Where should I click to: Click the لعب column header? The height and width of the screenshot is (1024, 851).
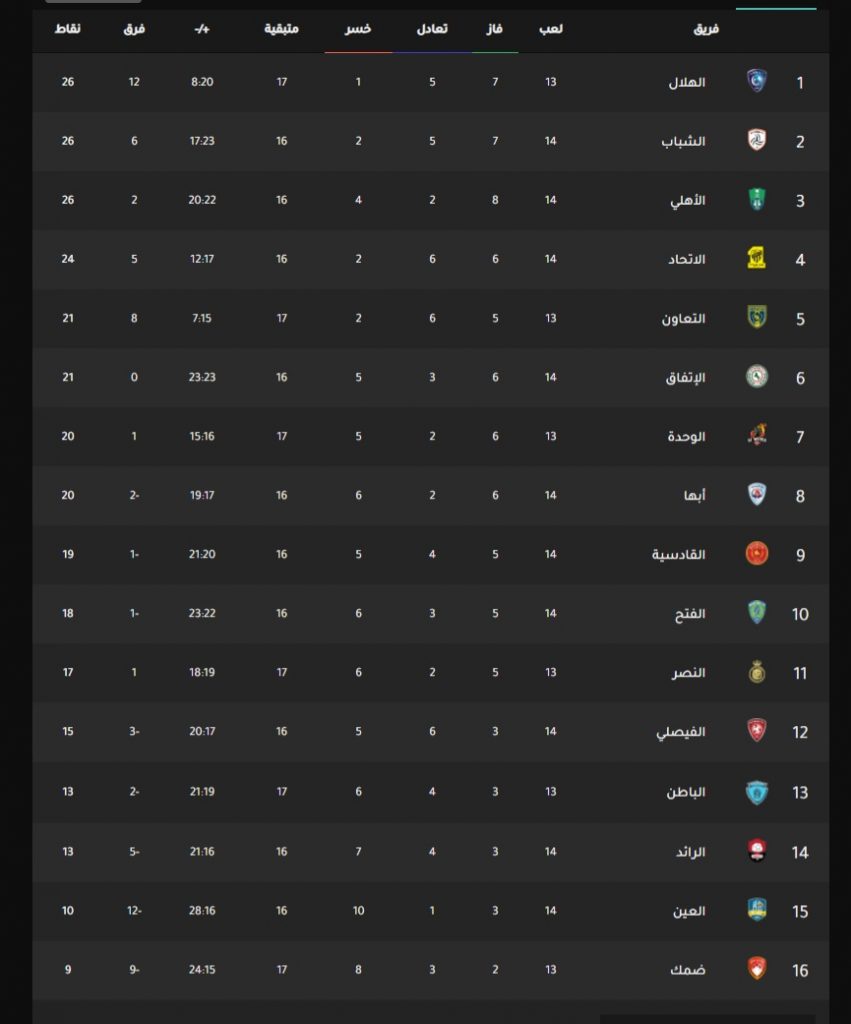551,29
